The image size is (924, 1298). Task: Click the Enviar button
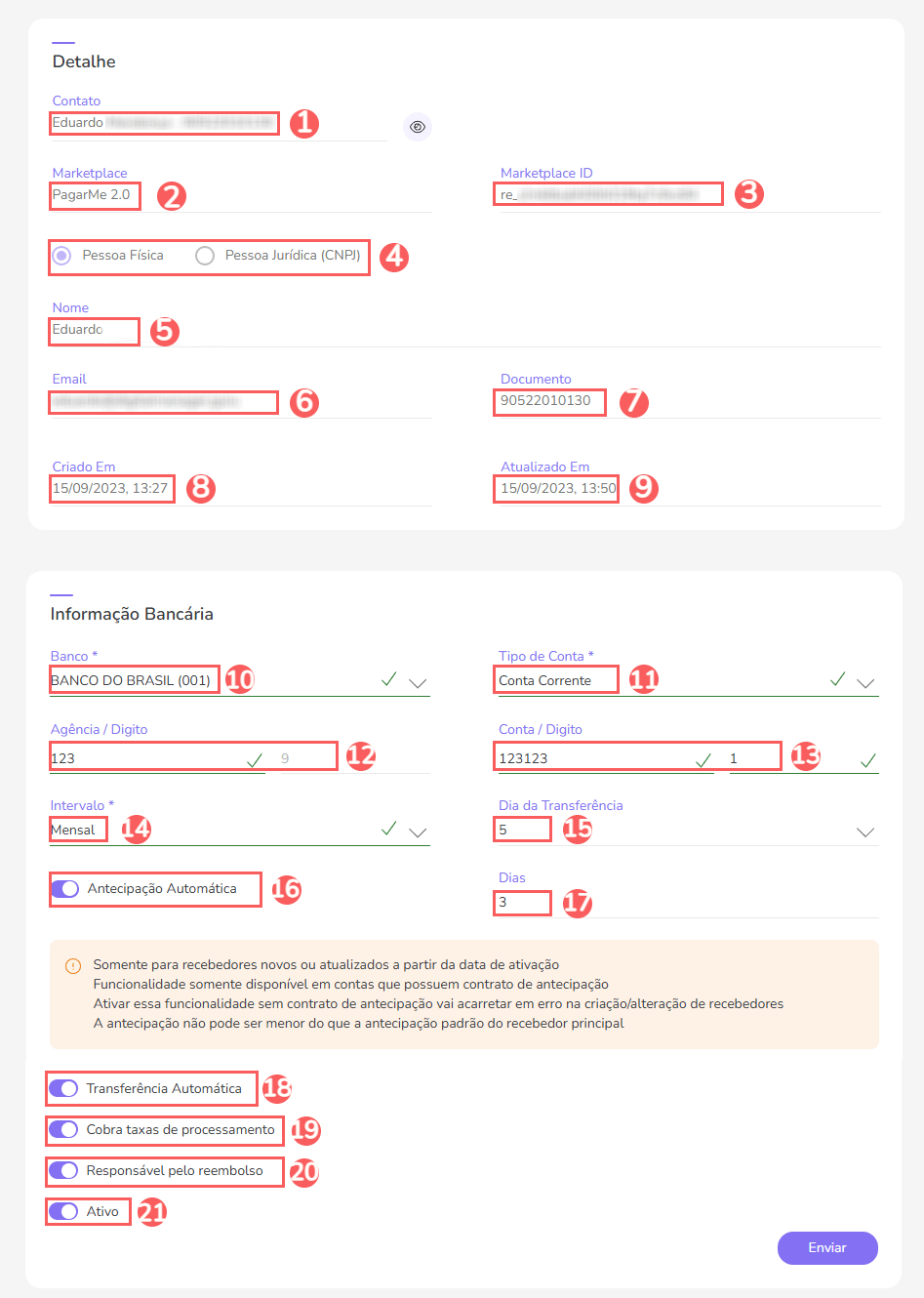(x=826, y=1248)
